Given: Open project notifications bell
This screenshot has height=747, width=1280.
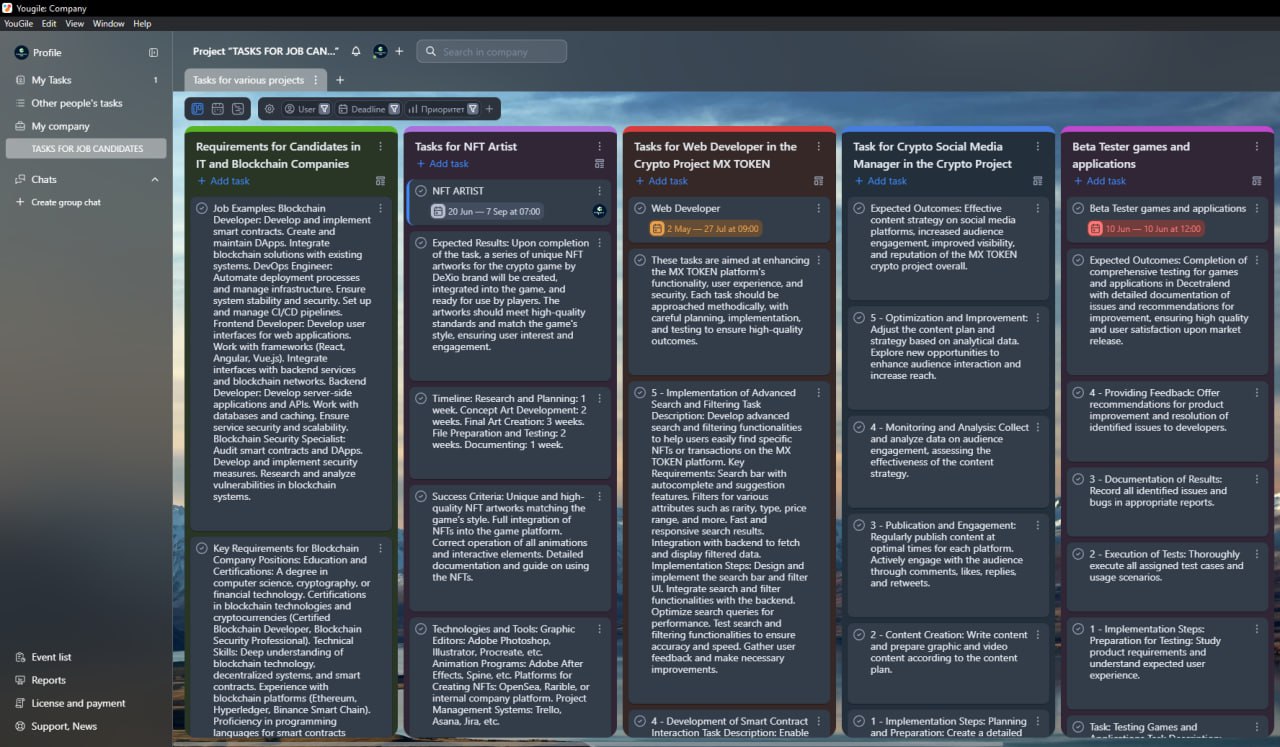Looking at the screenshot, I should tap(356, 51).
